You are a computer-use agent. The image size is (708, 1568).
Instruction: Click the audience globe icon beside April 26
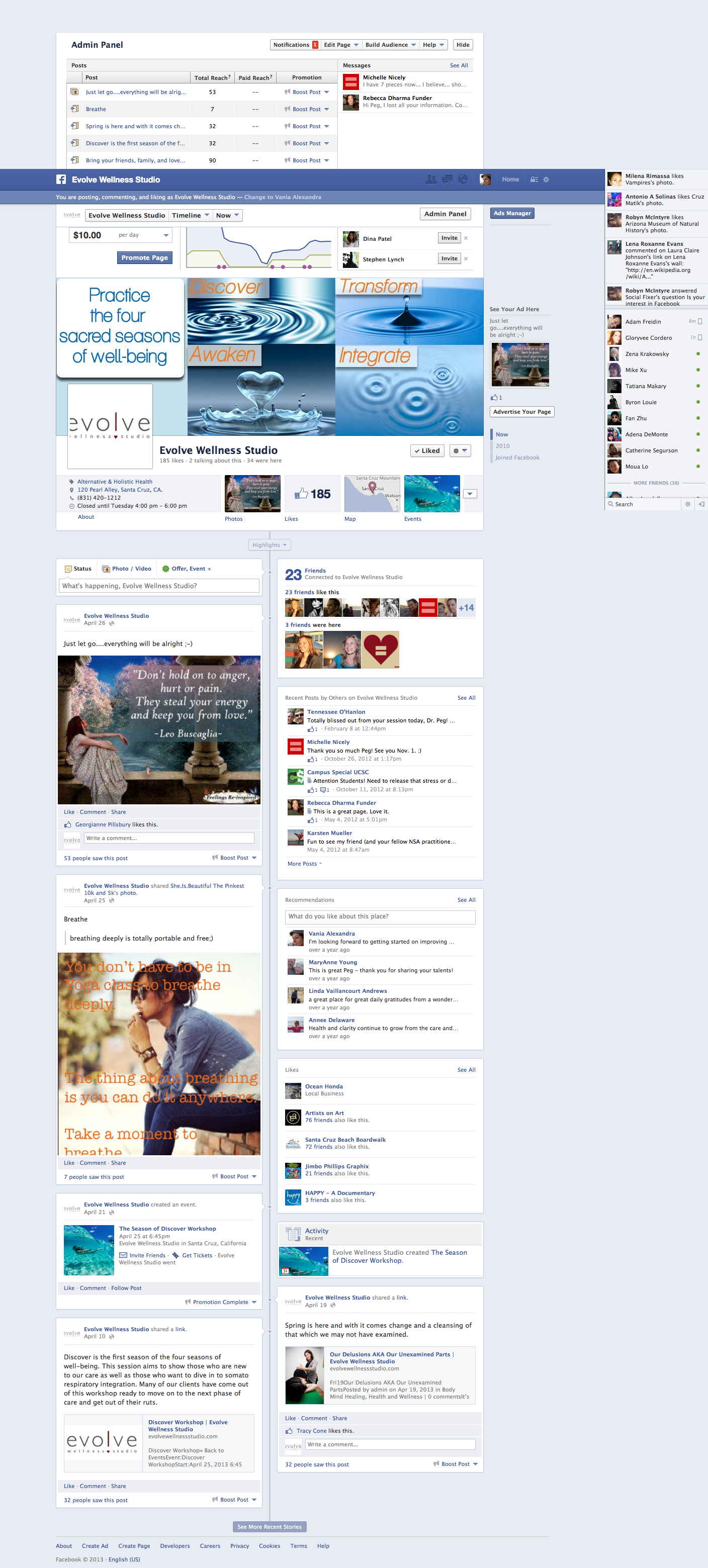[112, 623]
